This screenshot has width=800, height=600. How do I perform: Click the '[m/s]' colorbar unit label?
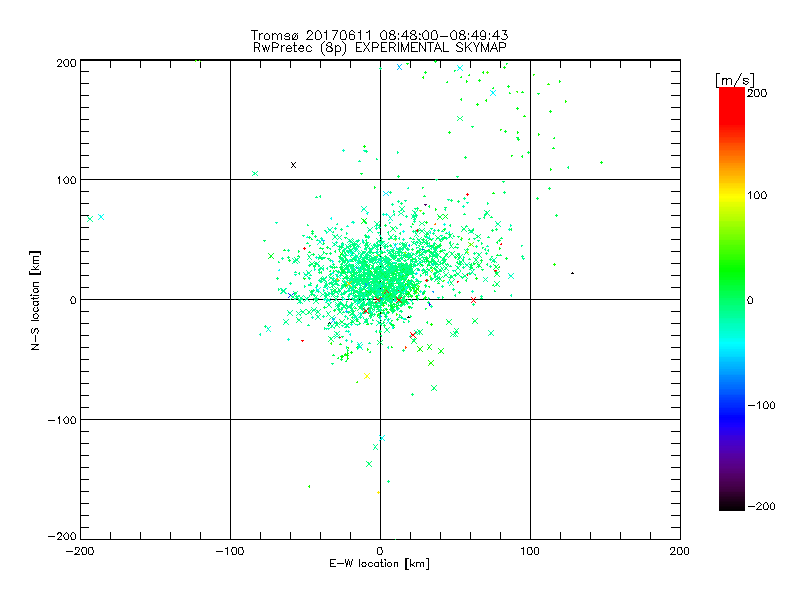[x=735, y=80]
